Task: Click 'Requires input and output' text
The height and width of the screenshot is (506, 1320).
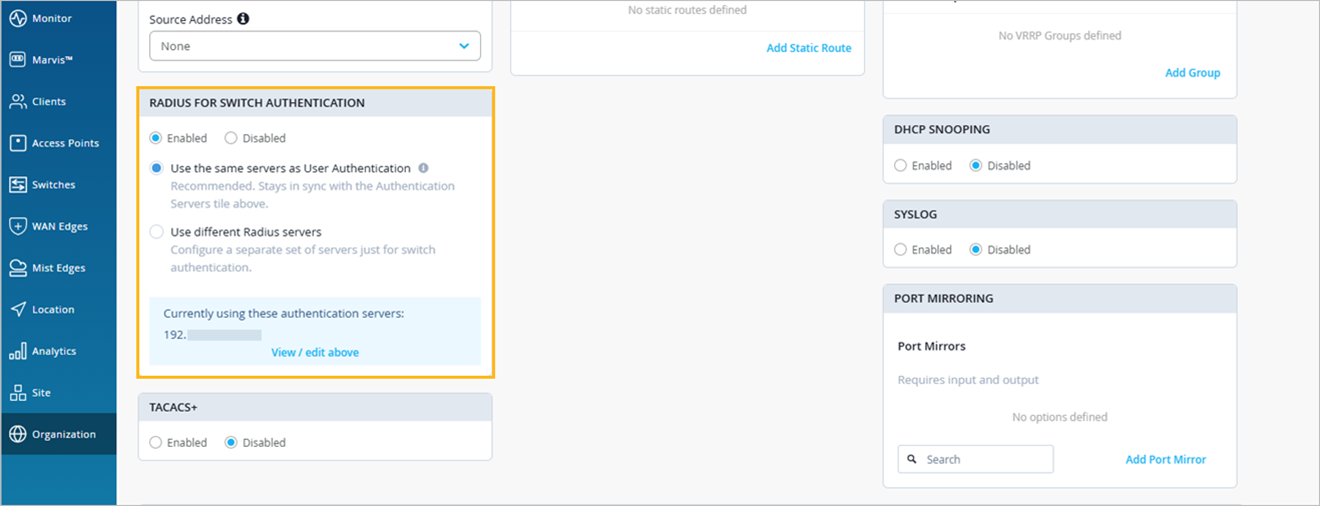Action: point(968,380)
